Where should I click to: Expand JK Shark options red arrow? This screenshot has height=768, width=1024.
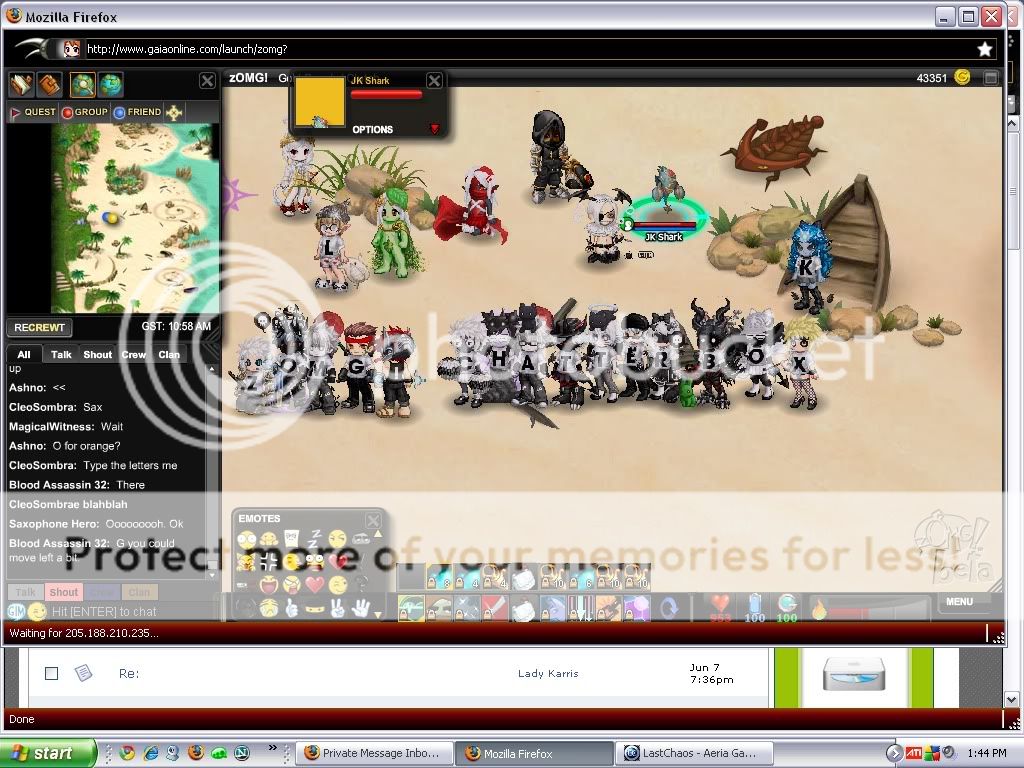point(434,129)
